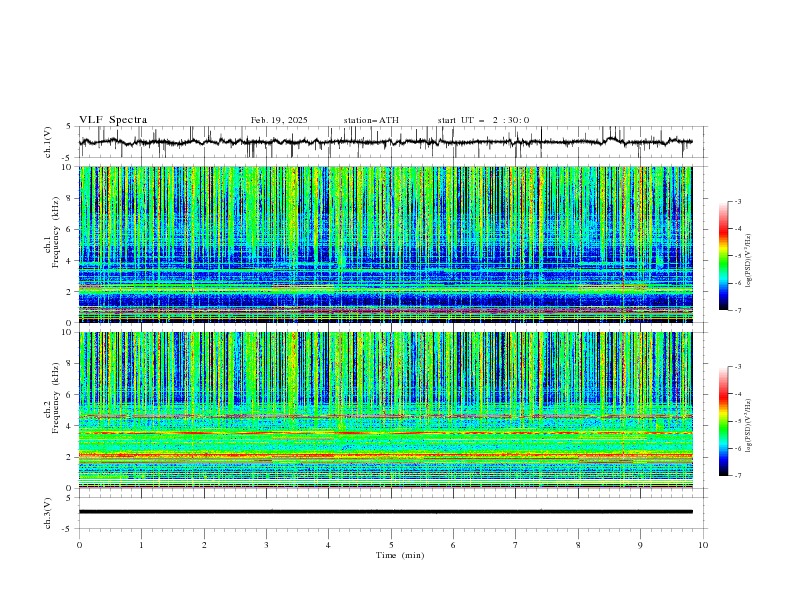
Task: Select the "Feb. 19, 2025" date text
Action: point(279,120)
